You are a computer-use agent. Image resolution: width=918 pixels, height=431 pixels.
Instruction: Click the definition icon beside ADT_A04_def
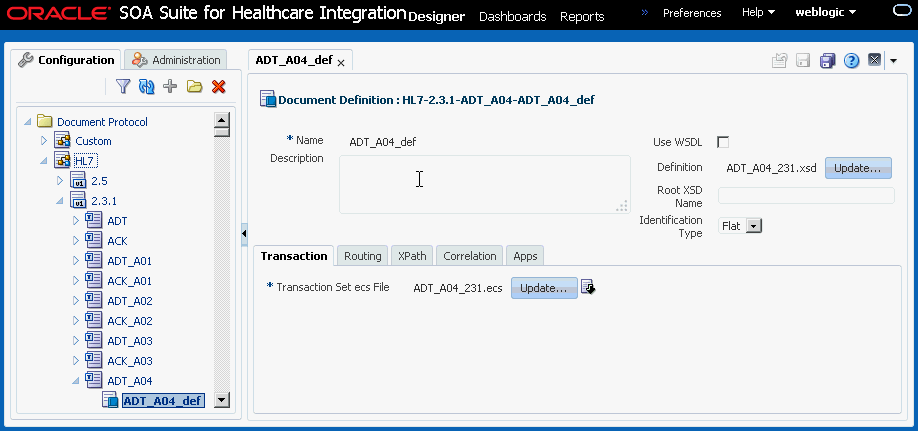[110, 400]
